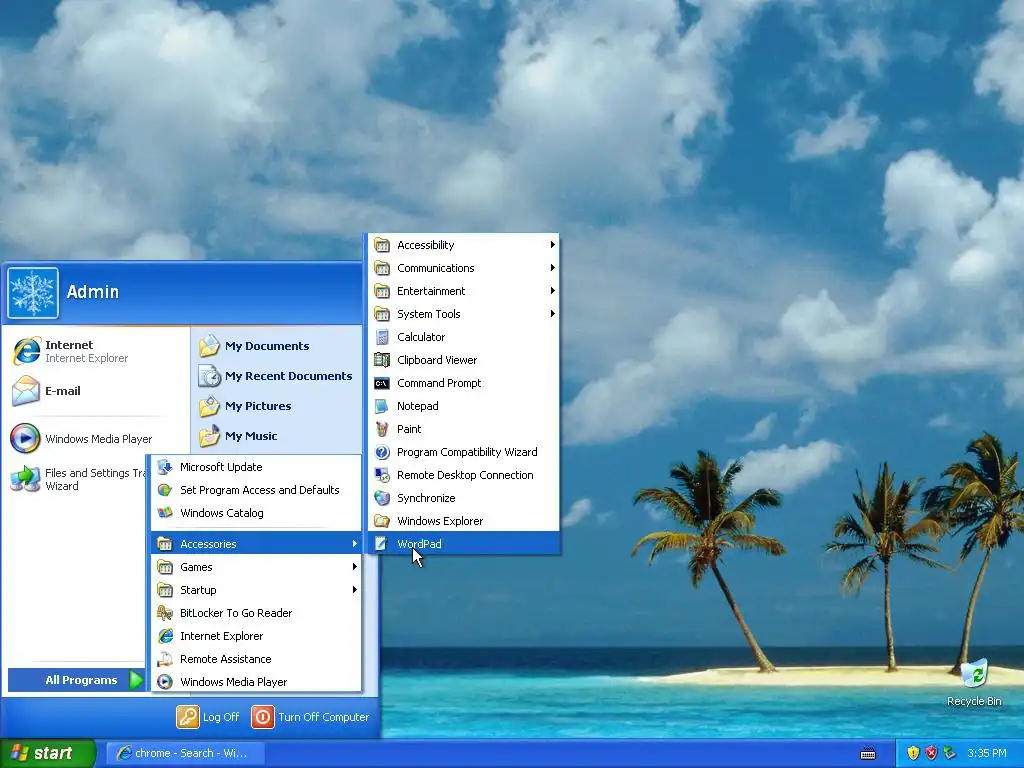Click the Remote Desktop Connection icon
The width and height of the screenshot is (1024, 768).
point(382,475)
